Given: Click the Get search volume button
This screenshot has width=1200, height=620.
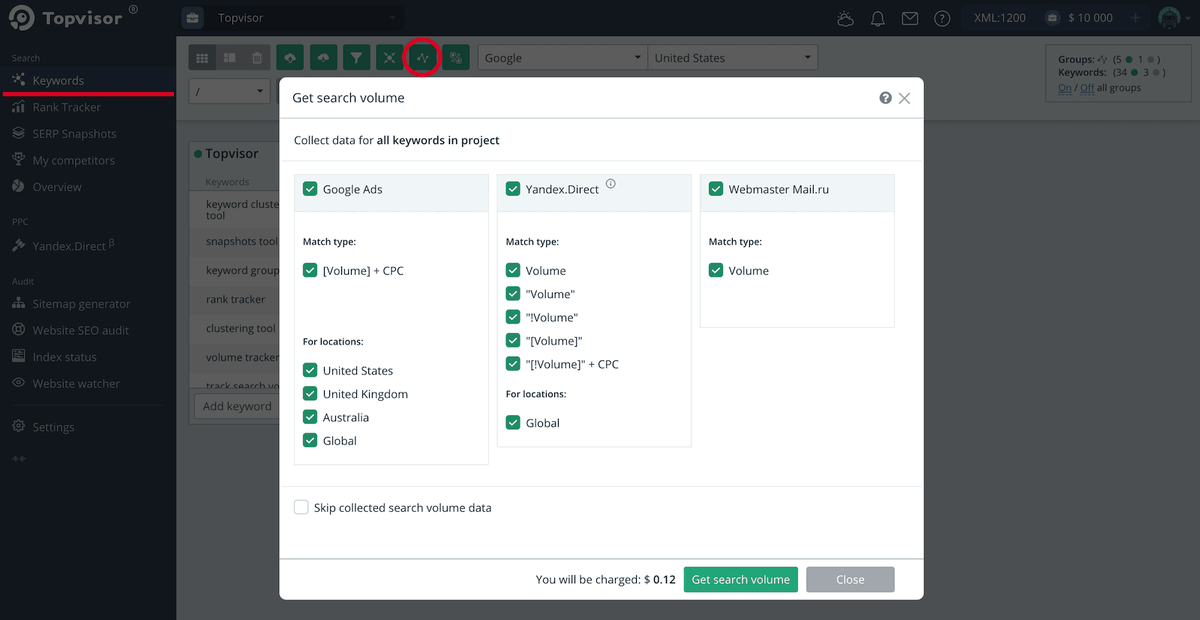Looking at the screenshot, I should click(741, 579).
